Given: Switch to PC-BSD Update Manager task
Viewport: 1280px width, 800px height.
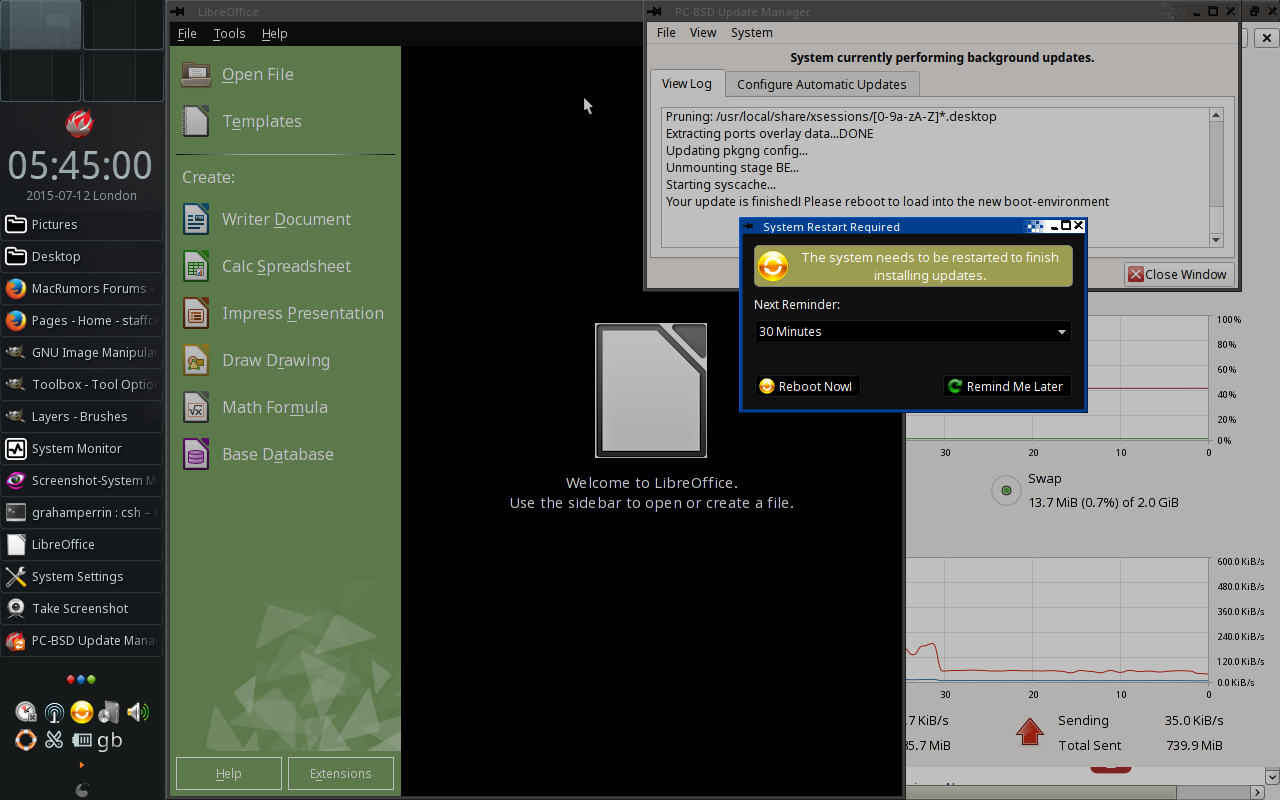Looking at the screenshot, I should 81,641.
